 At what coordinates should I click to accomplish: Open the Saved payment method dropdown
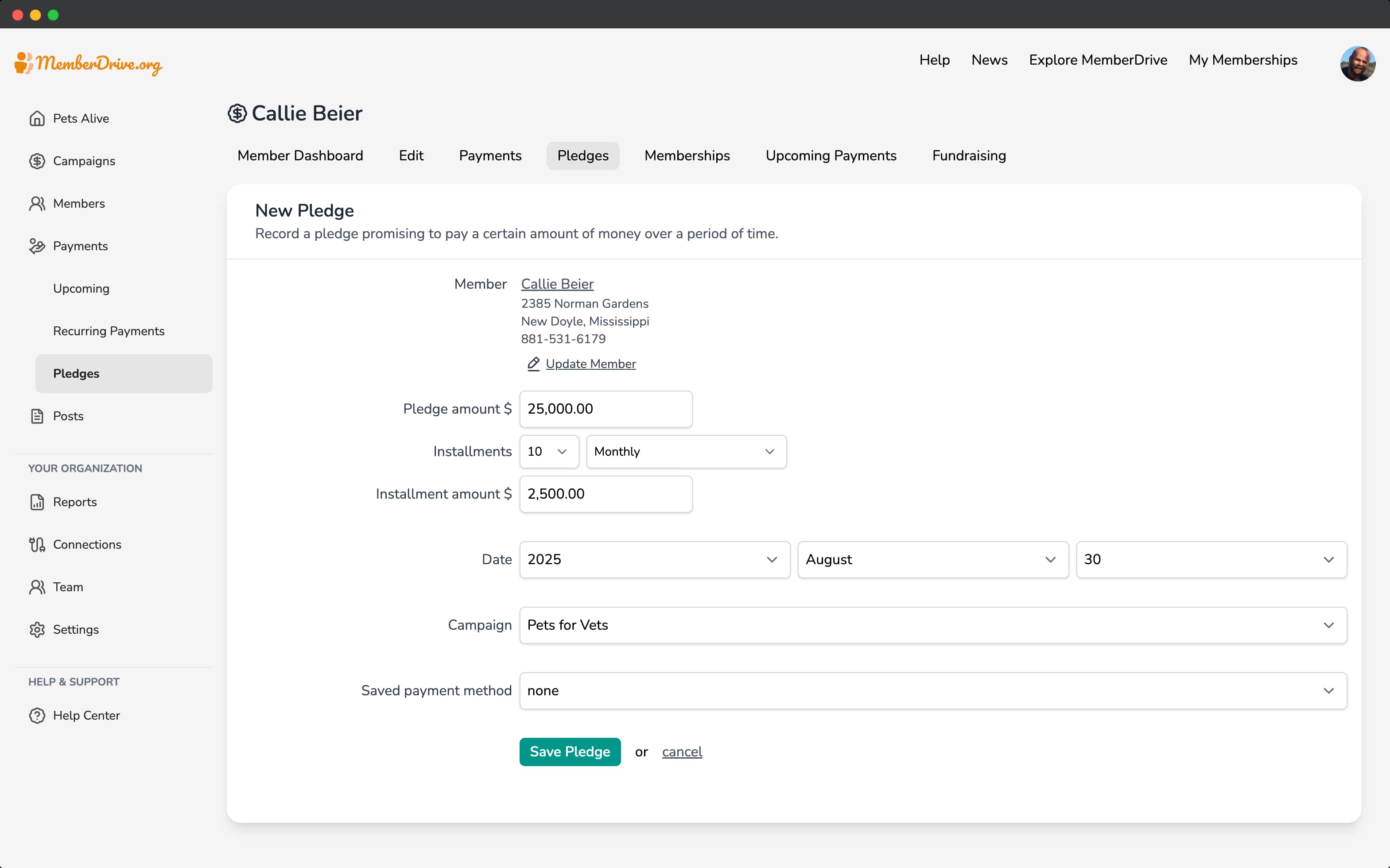933,690
